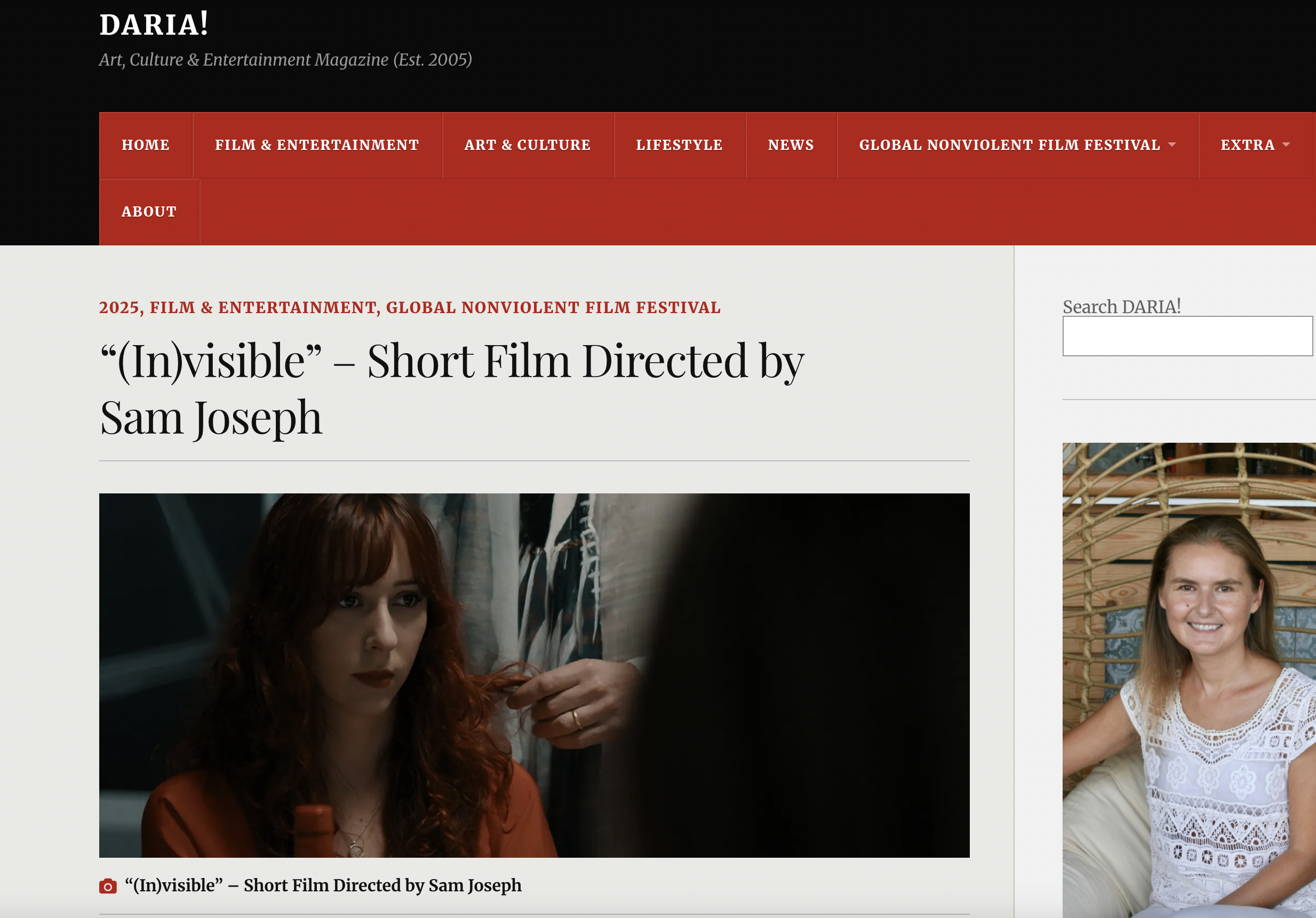Screen dimensions: 1316x918
Task: Open Global Nonviolent Film Festival category link
Action: pos(553,308)
